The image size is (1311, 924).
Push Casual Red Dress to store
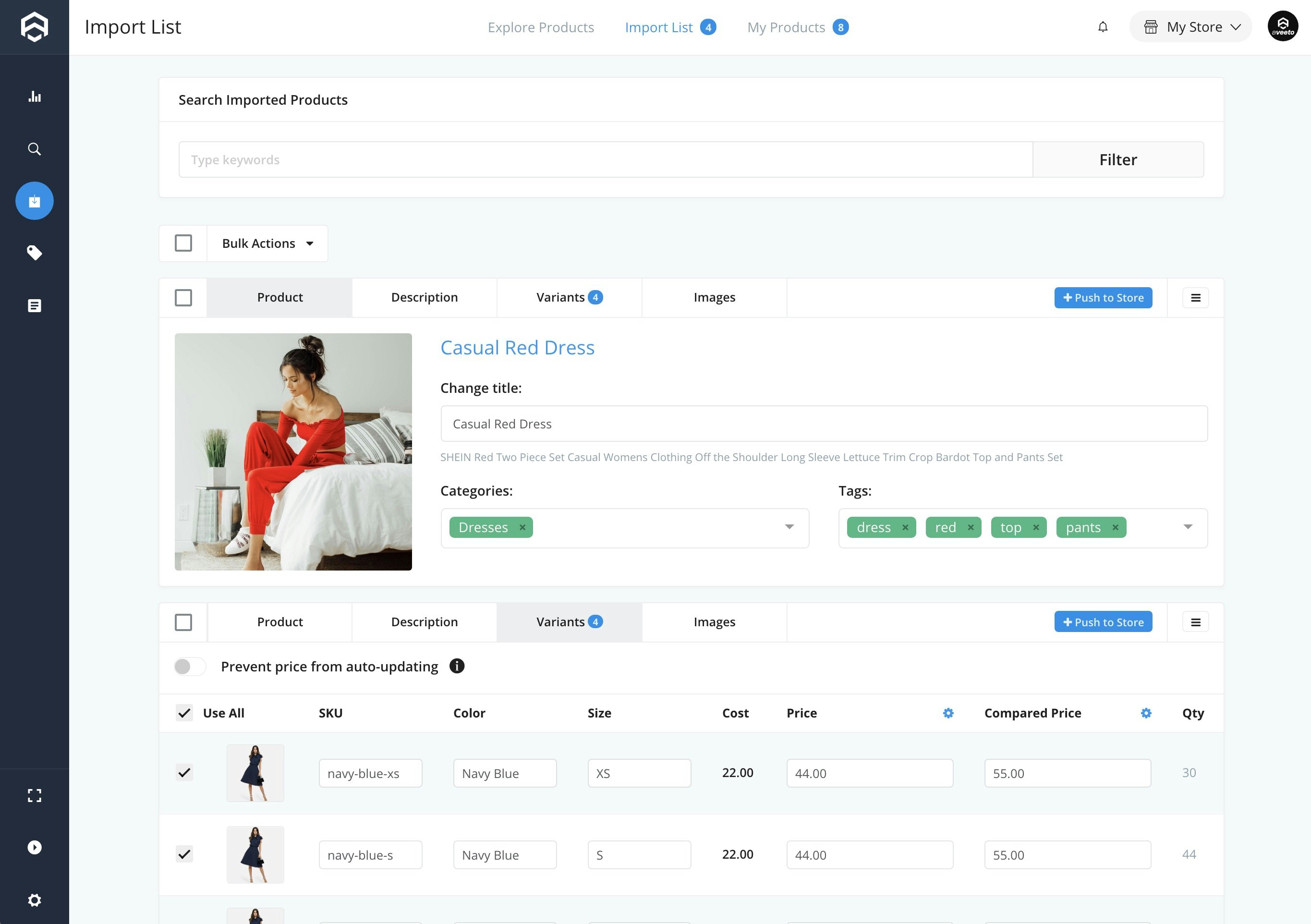coord(1103,298)
